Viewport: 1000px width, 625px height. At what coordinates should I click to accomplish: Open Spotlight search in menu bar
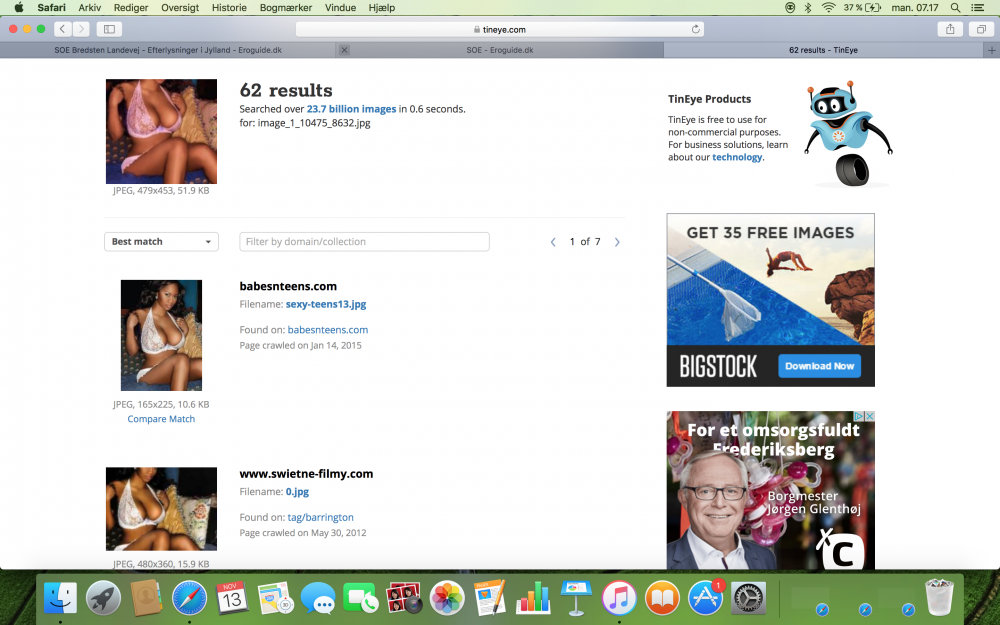pyautogui.click(x=955, y=8)
